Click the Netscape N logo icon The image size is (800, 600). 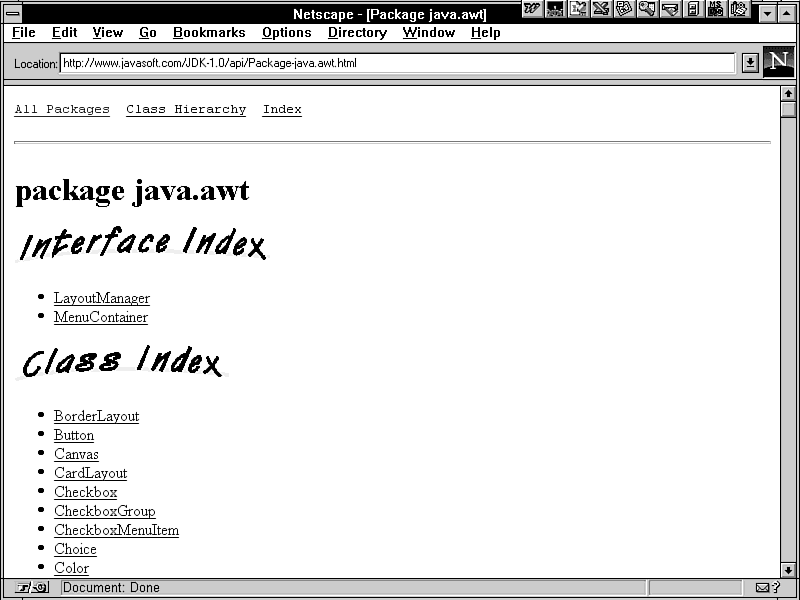[x=778, y=62]
